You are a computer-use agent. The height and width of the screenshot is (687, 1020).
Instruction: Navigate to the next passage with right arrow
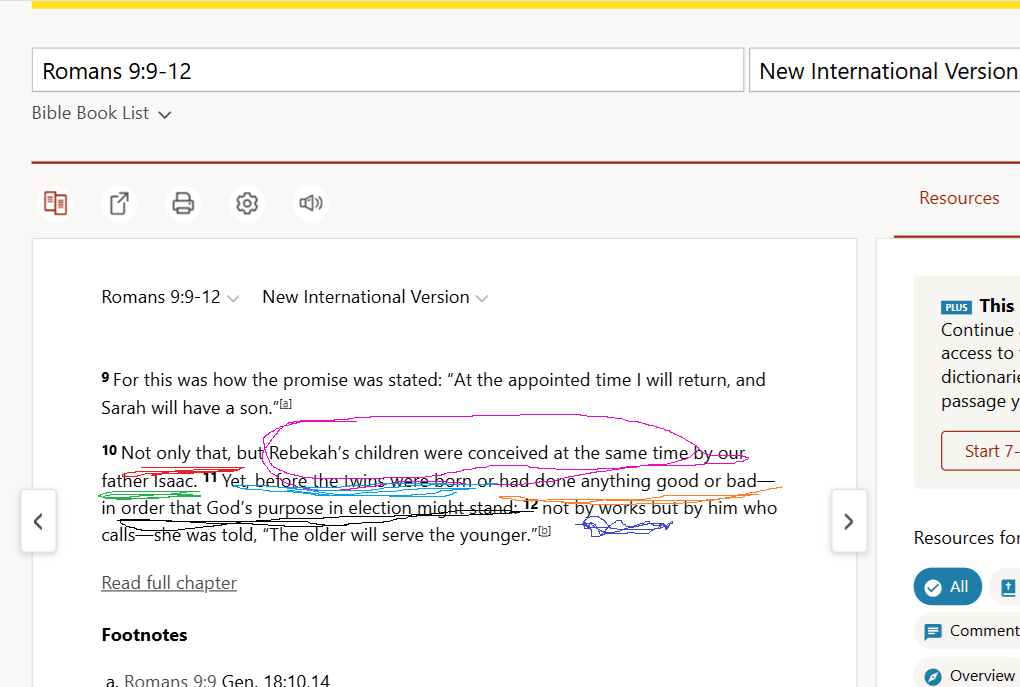[849, 521]
